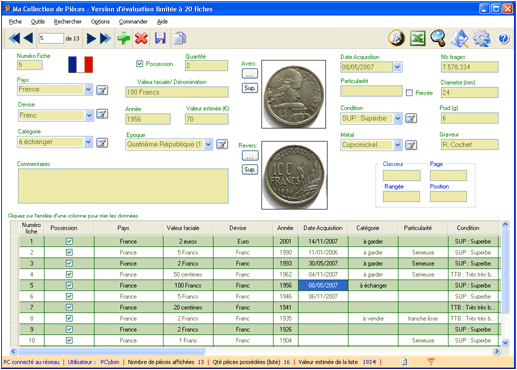517x370 pixels.
Task: Click the Revers 100 Francs coin thumbnail
Action: pos(294,175)
